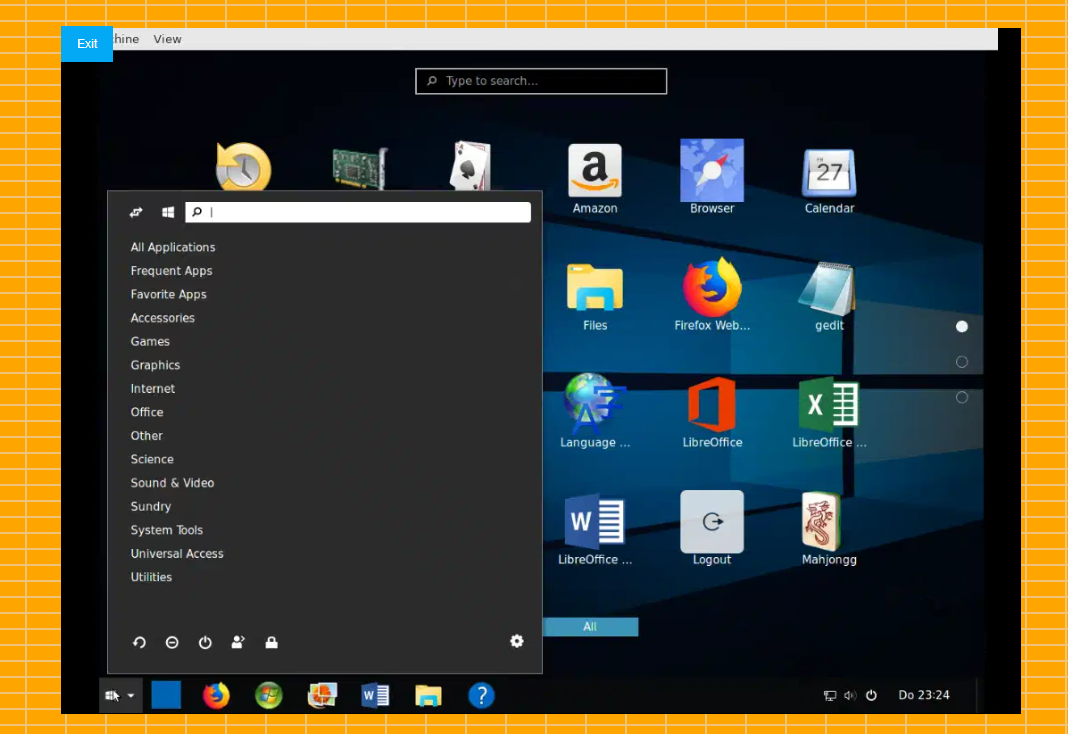Click the switch user icon in the menu
This screenshot has width=1068, height=734.
pos(238,642)
